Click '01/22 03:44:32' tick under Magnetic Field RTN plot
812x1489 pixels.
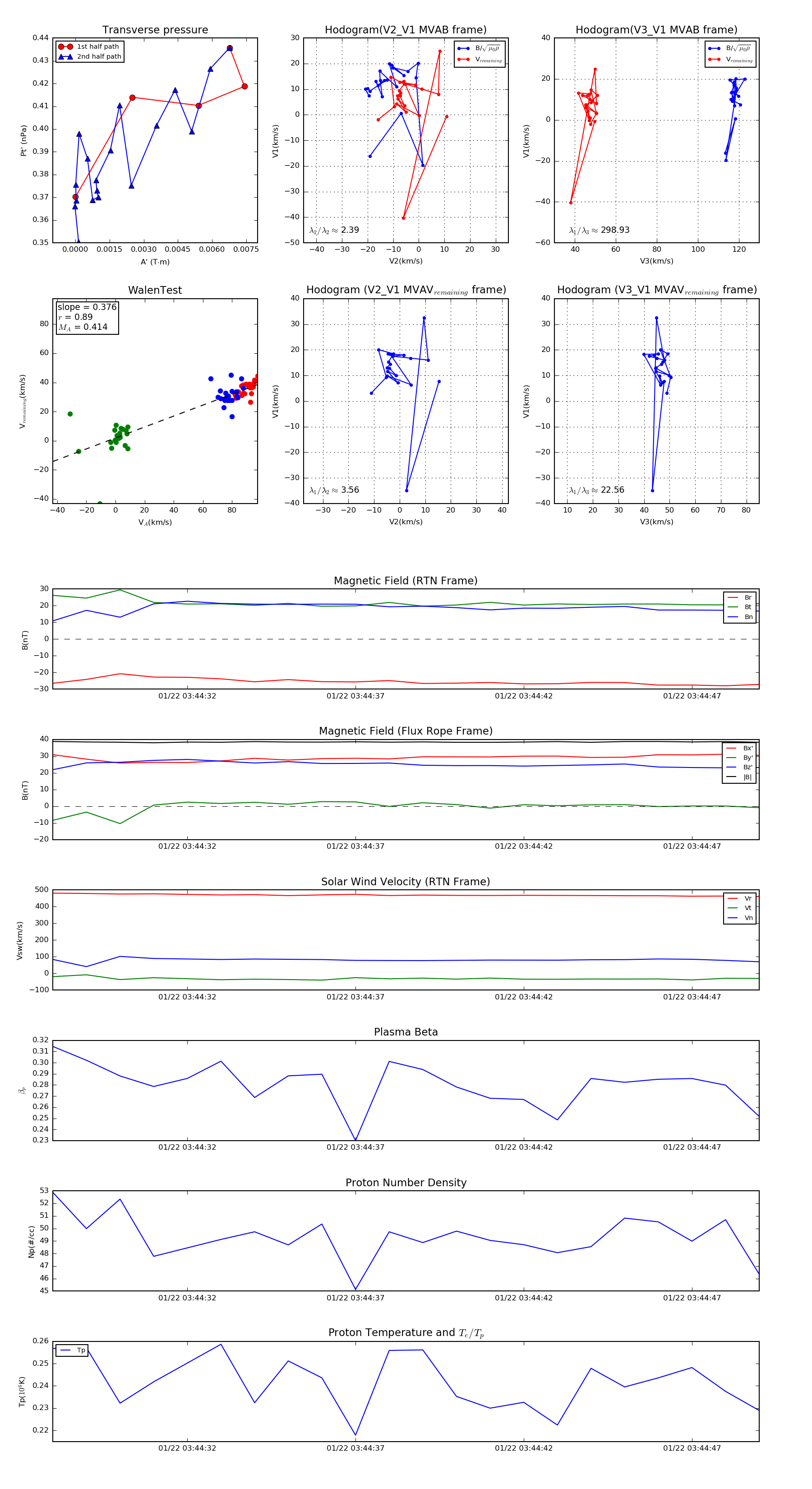click(x=187, y=696)
